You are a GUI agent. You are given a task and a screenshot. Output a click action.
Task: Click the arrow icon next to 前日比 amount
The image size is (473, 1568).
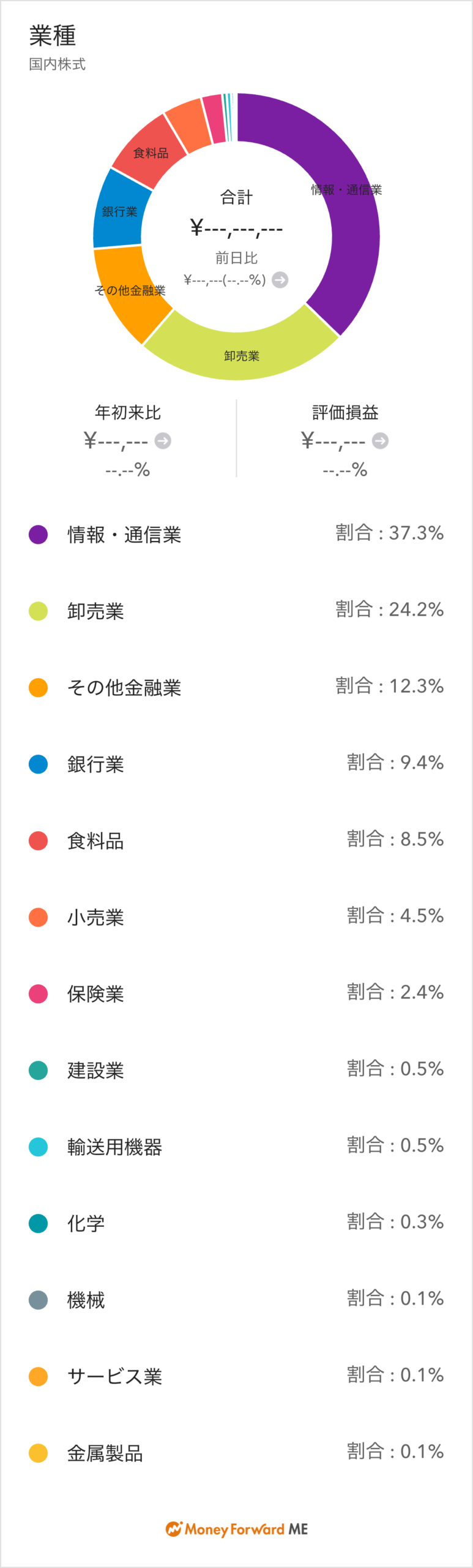pyautogui.click(x=280, y=280)
